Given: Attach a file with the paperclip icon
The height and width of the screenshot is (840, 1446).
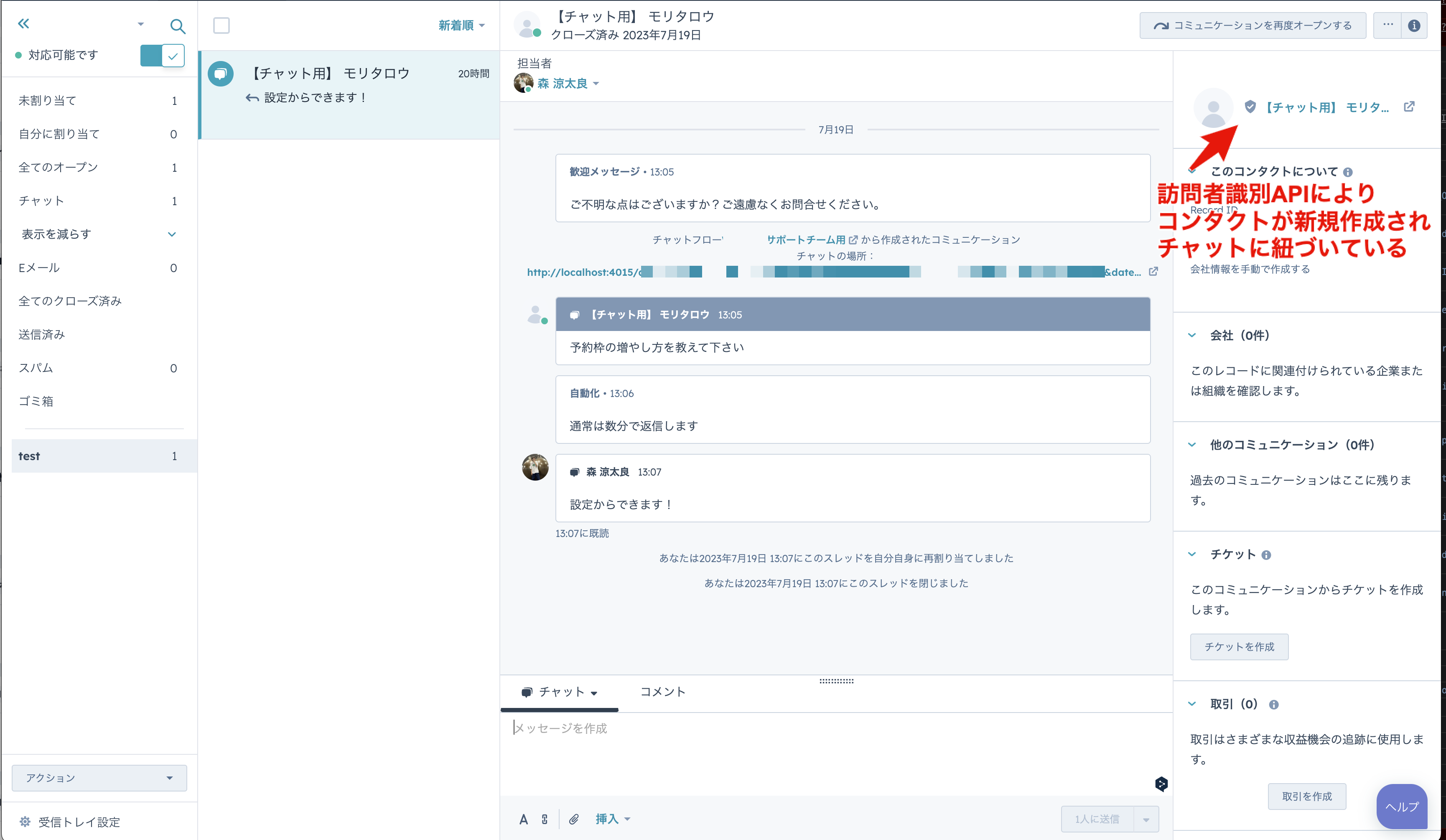Looking at the screenshot, I should (573, 820).
